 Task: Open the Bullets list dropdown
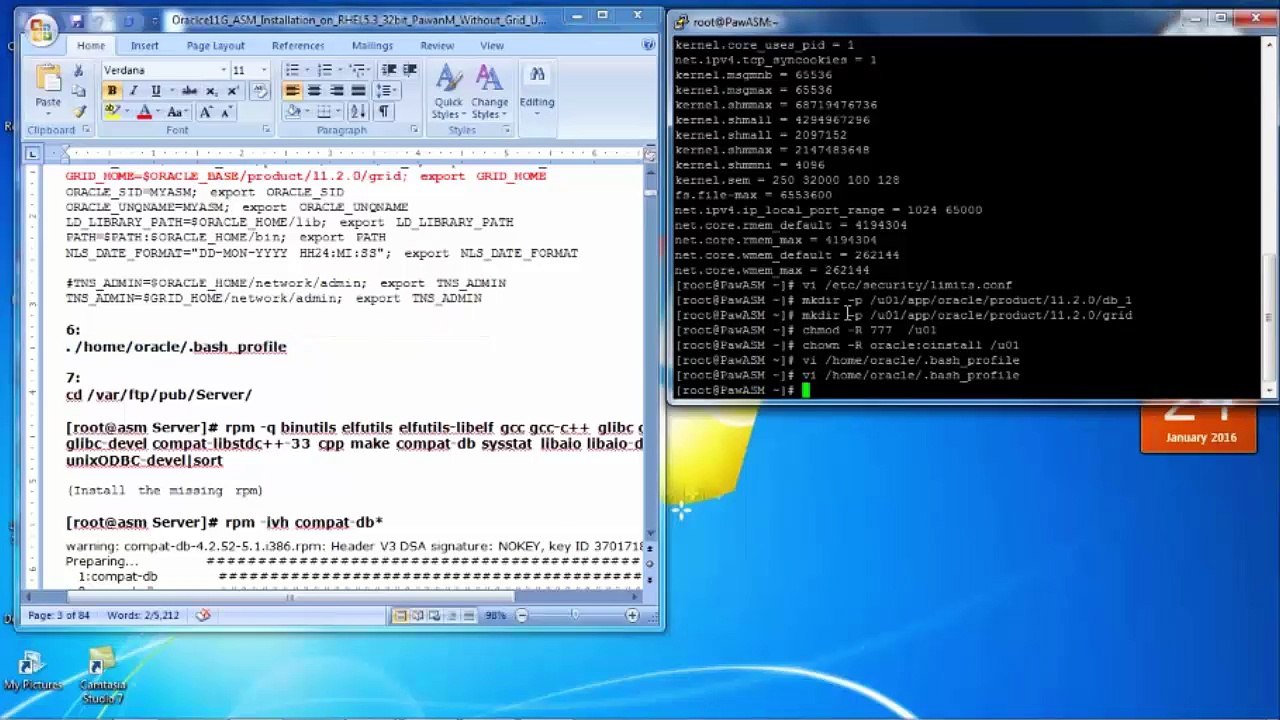[x=306, y=70]
